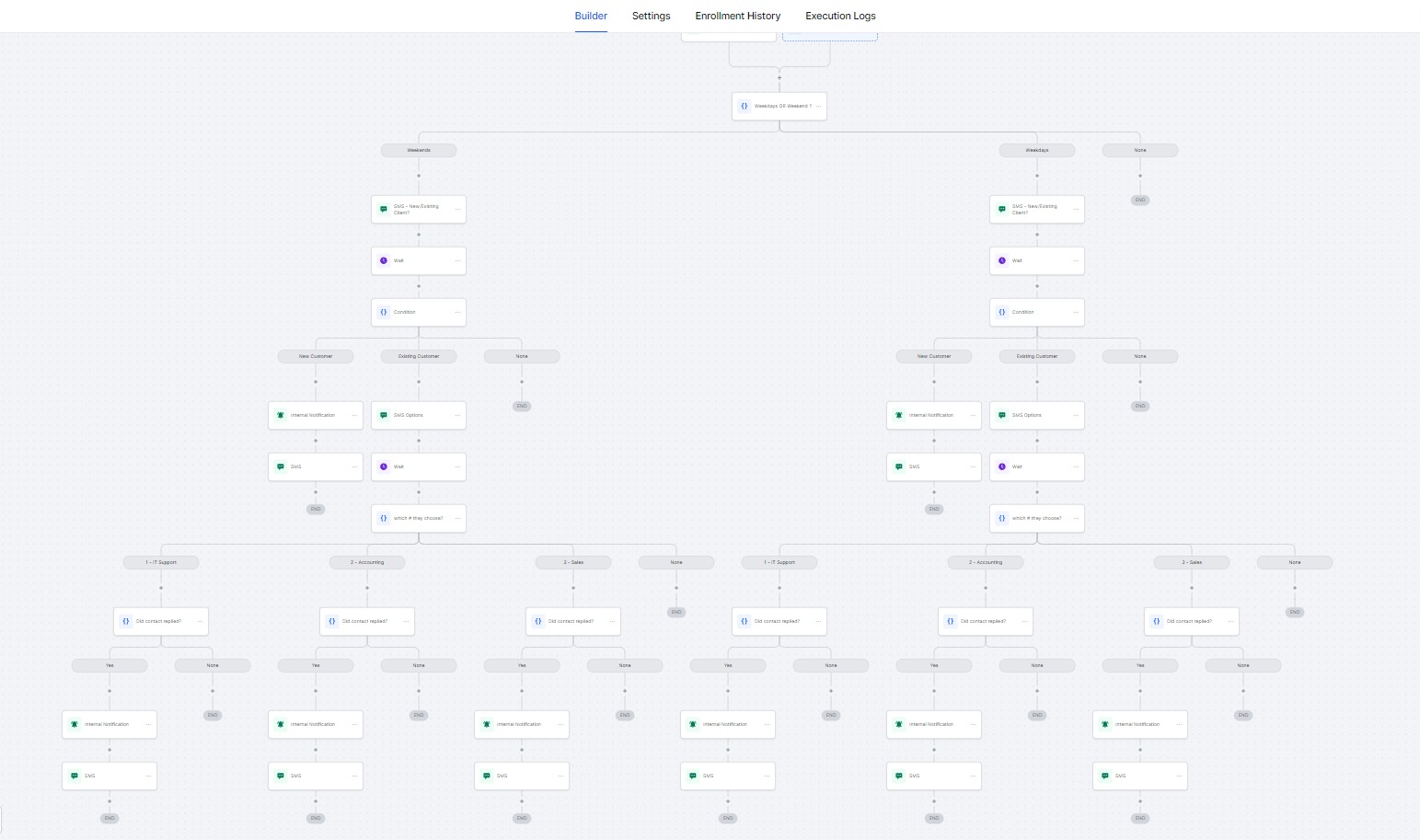Image resolution: width=1420 pixels, height=840 pixels.
Task: Click the {} icon on "Did contact replied?" under 1 - IT Support
Action: point(127,621)
